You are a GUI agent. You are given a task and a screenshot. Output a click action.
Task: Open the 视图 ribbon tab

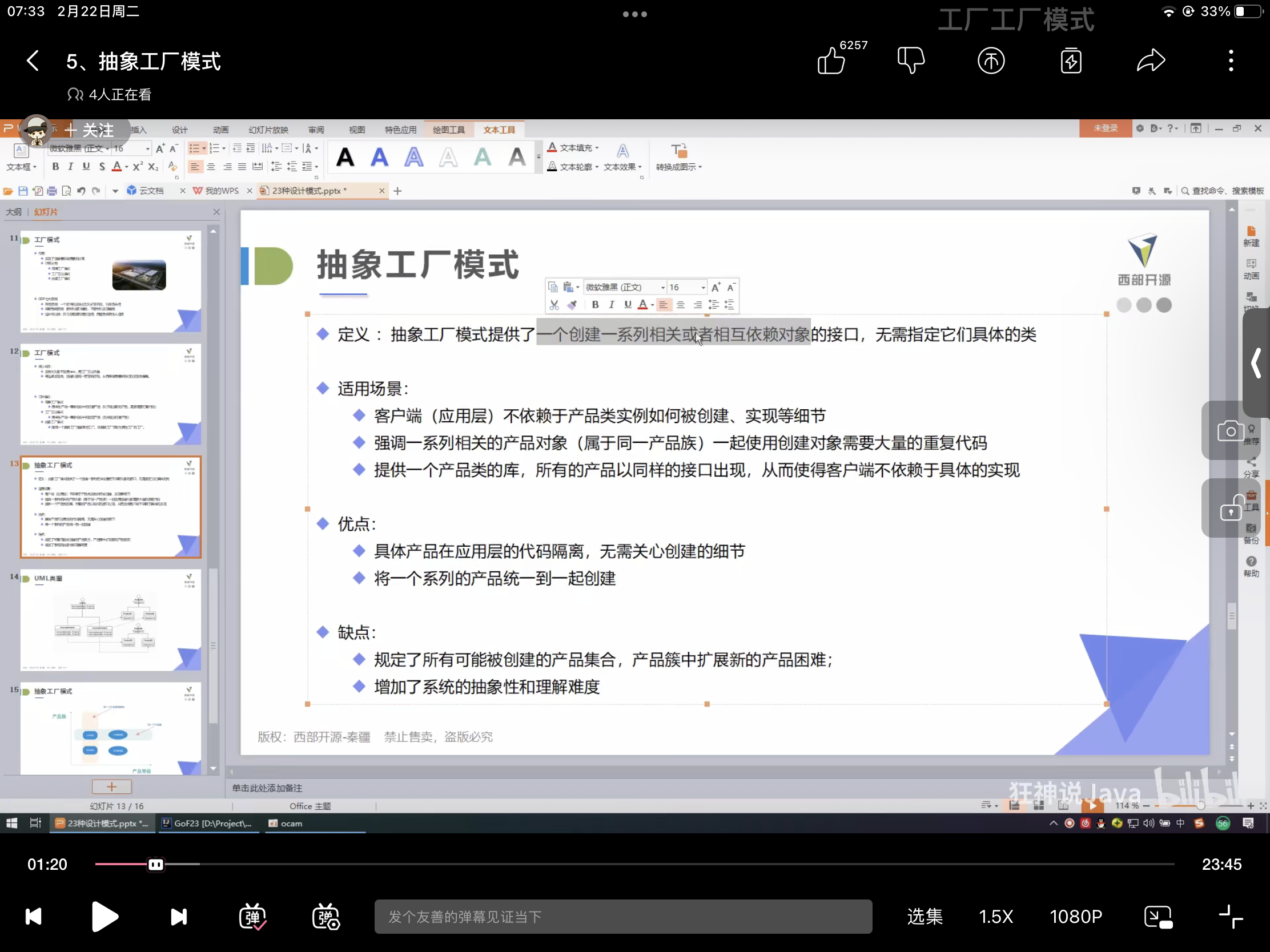pos(356,130)
